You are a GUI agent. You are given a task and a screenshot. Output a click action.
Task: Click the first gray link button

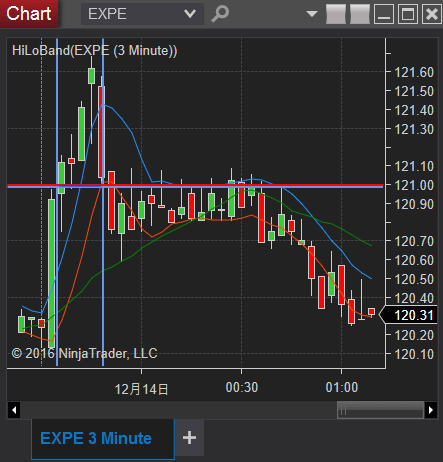point(336,14)
